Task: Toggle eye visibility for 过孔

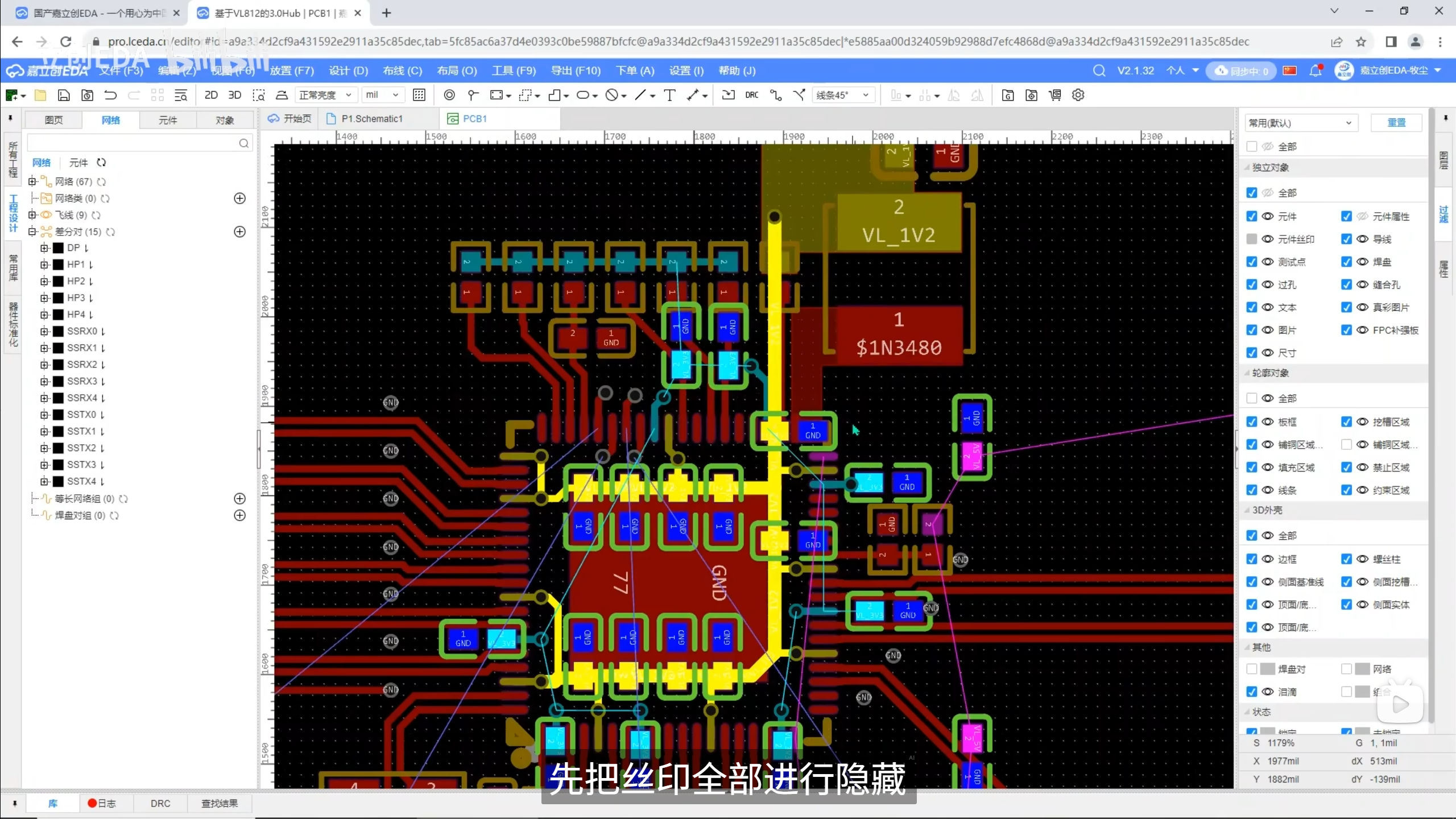Action: pyautogui.click(x=1267, y=284)
